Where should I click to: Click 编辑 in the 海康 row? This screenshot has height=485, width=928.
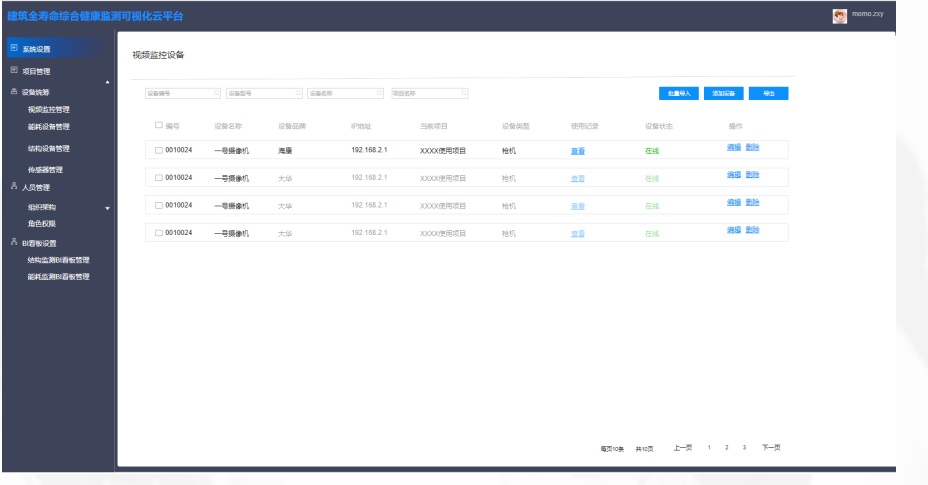(734, 147)
